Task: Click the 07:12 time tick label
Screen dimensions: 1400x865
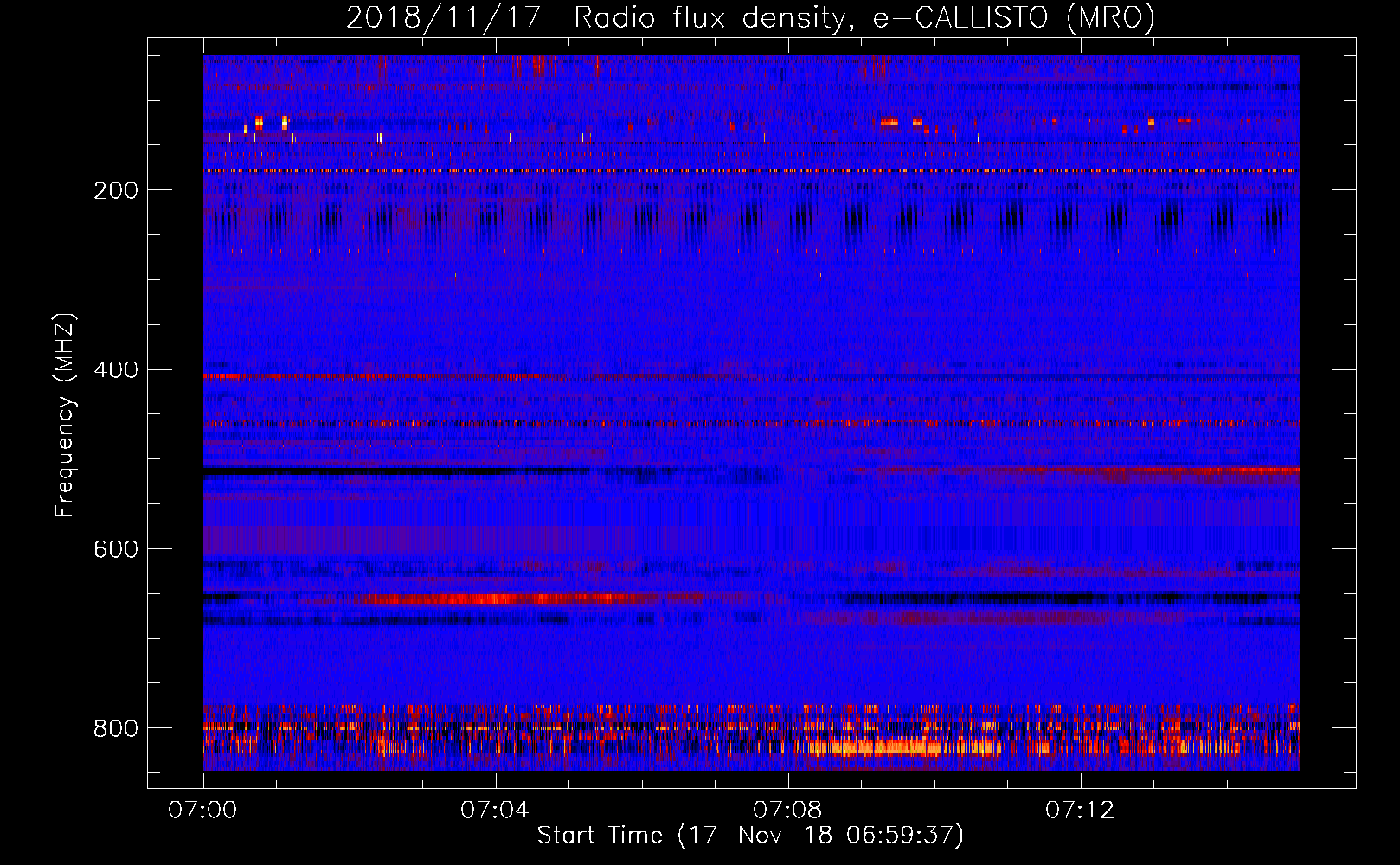Action: [1080, 811]
